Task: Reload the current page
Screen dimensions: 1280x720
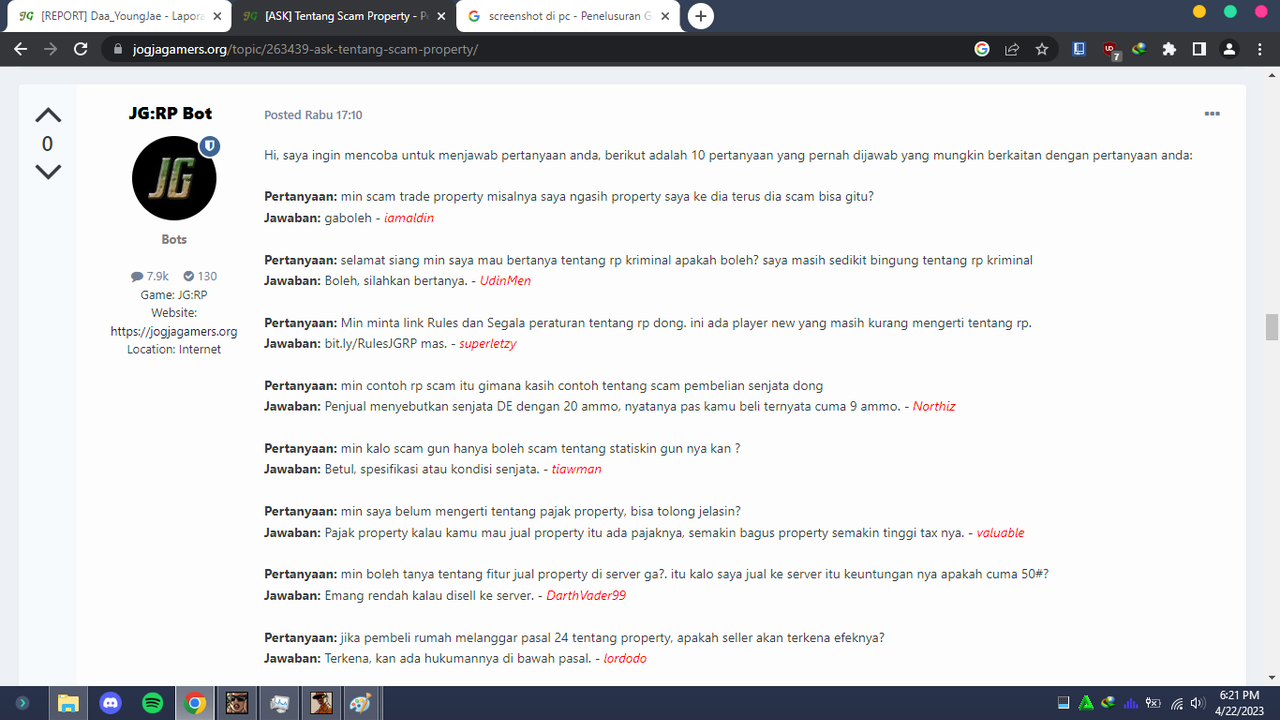Action: [x=81, y=49]
